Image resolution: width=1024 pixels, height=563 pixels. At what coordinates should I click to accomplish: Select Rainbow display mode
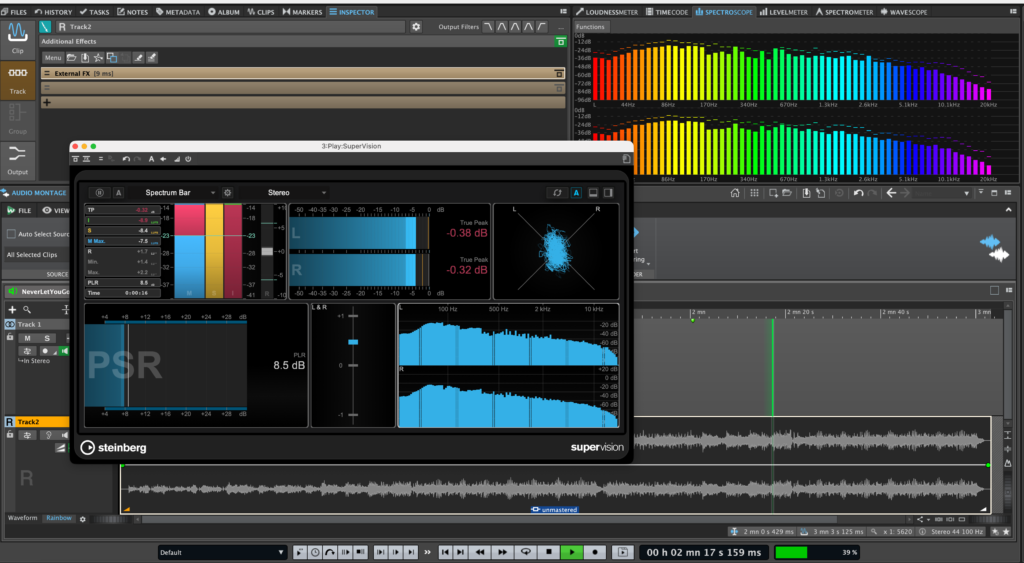pyautogui.click(x=59, y=518)
